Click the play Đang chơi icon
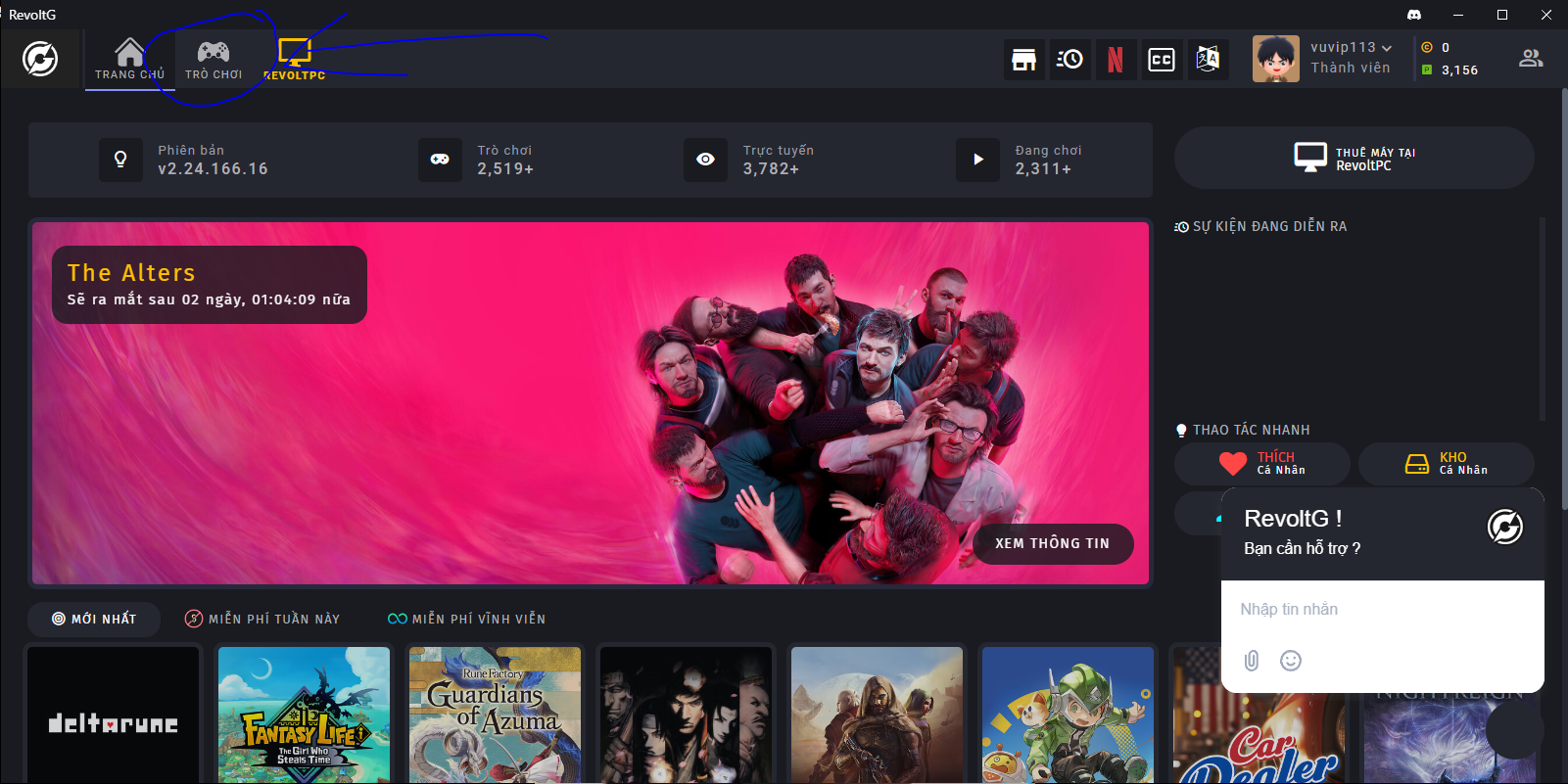 (x=977, y=160)
